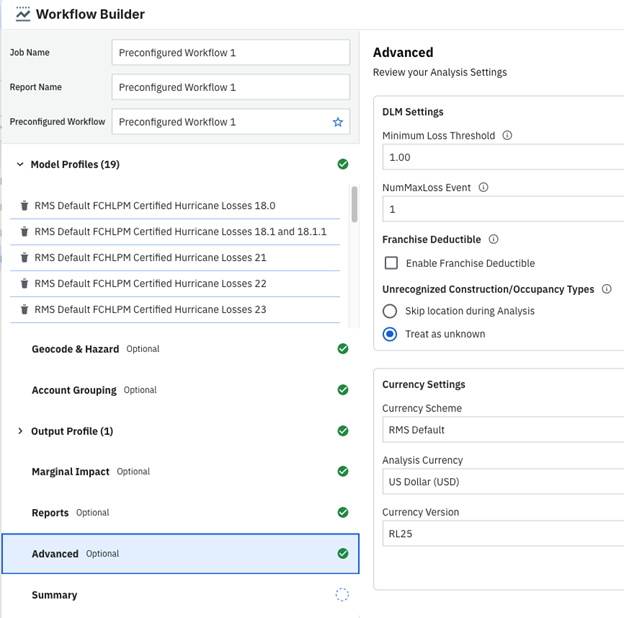The width and height of the screenshot is (624, 618).
Task: Select RMS Default FCHLPM Hurricane Losses 18.0
Action: [x=155, y=206]
